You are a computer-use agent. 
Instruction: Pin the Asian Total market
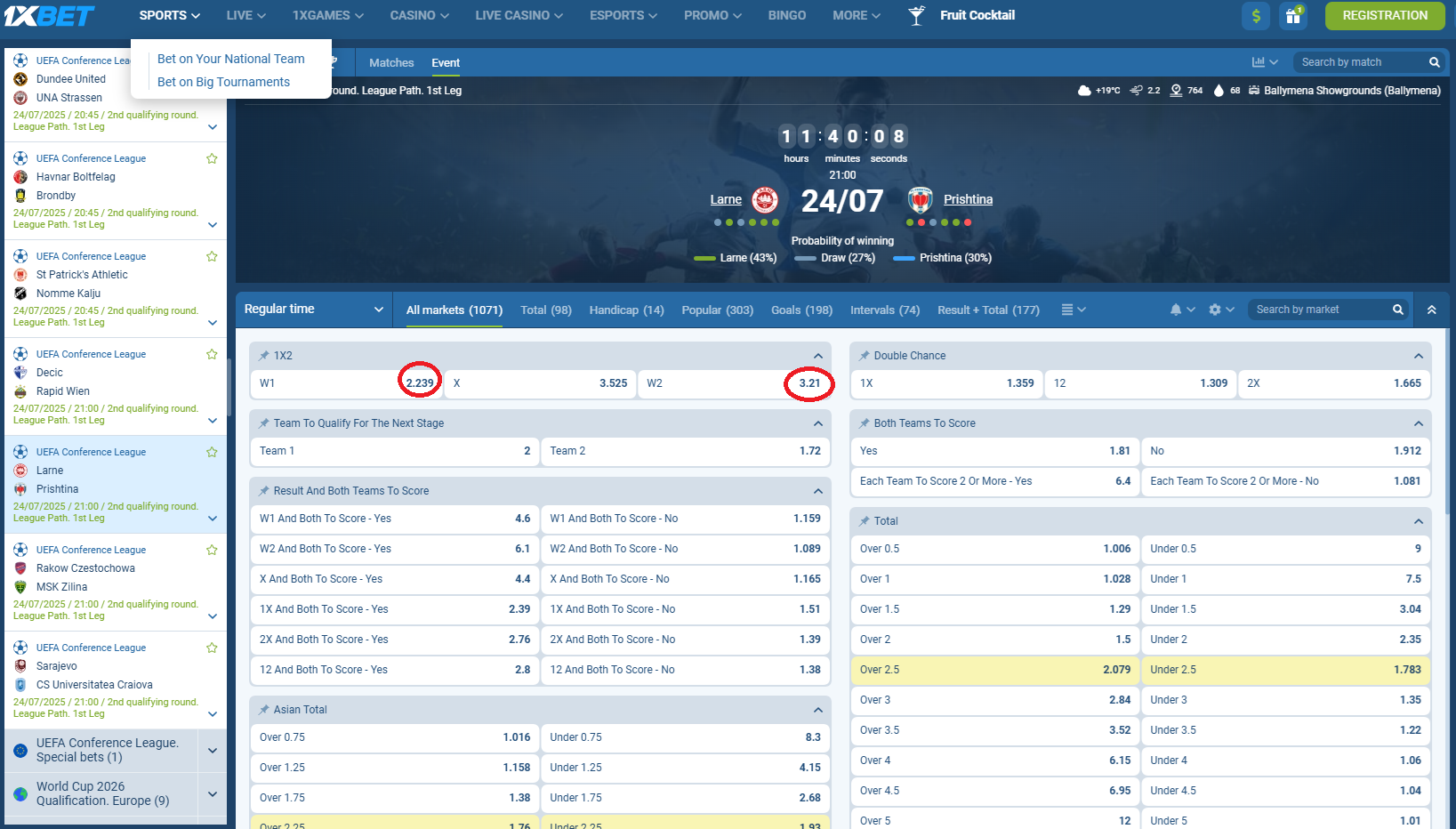(x=263, y=710)
